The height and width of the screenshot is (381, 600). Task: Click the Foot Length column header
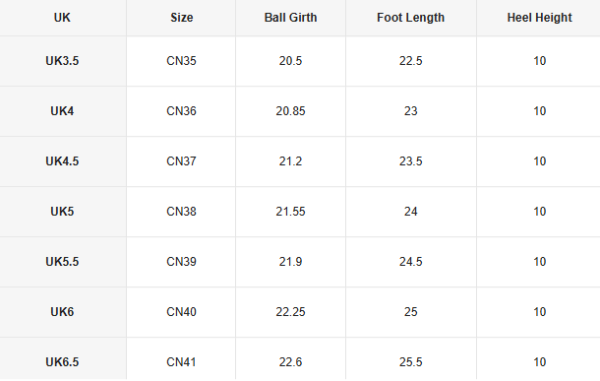click(411, 18)
